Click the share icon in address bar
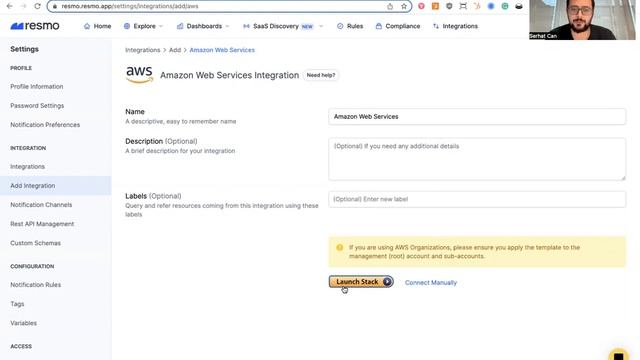The height and width of the screenshot is (360, 640). click(x=390, y=6)
